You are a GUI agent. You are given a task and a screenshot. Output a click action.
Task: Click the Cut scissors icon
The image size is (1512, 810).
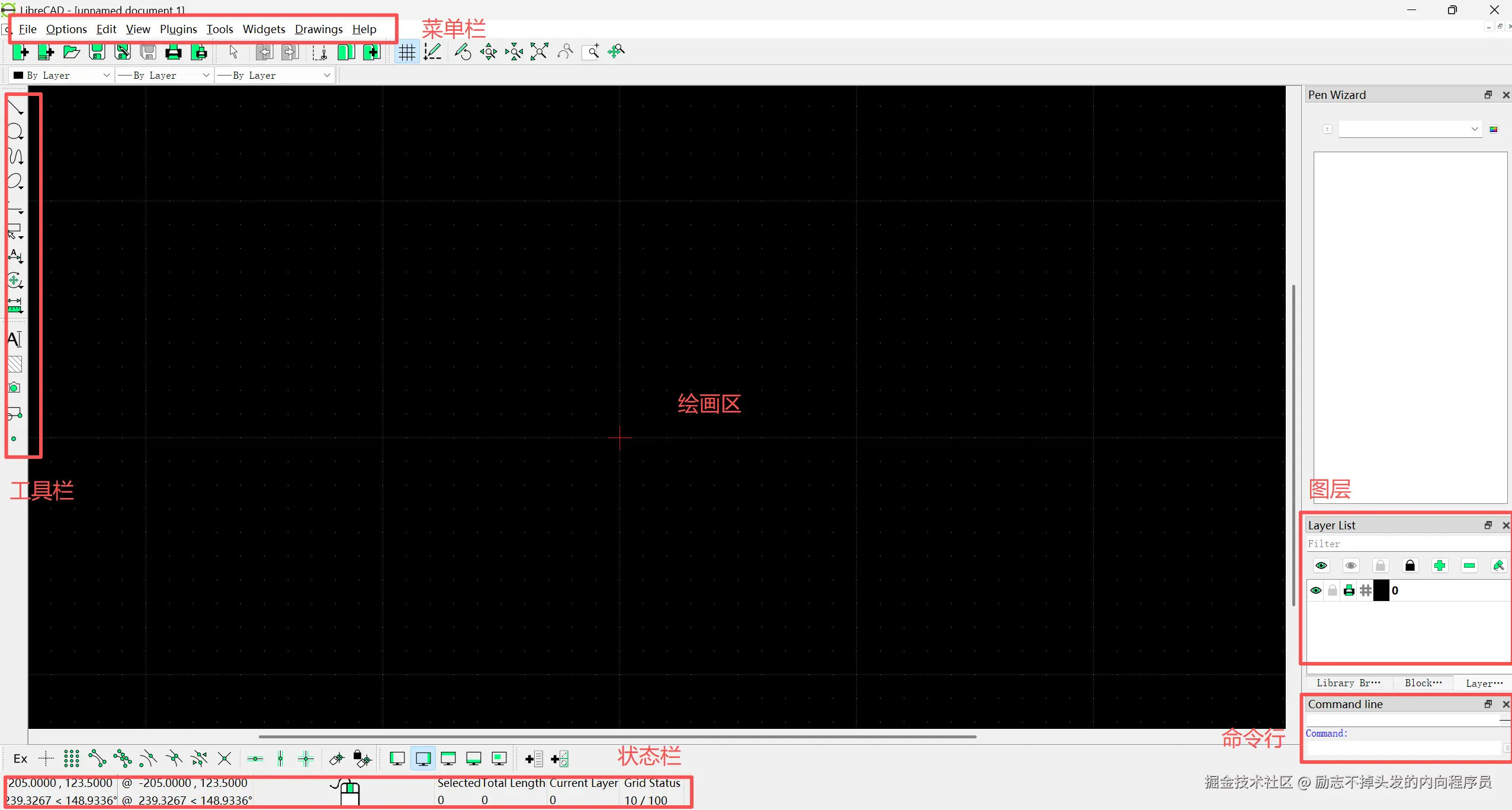[320, 53]
